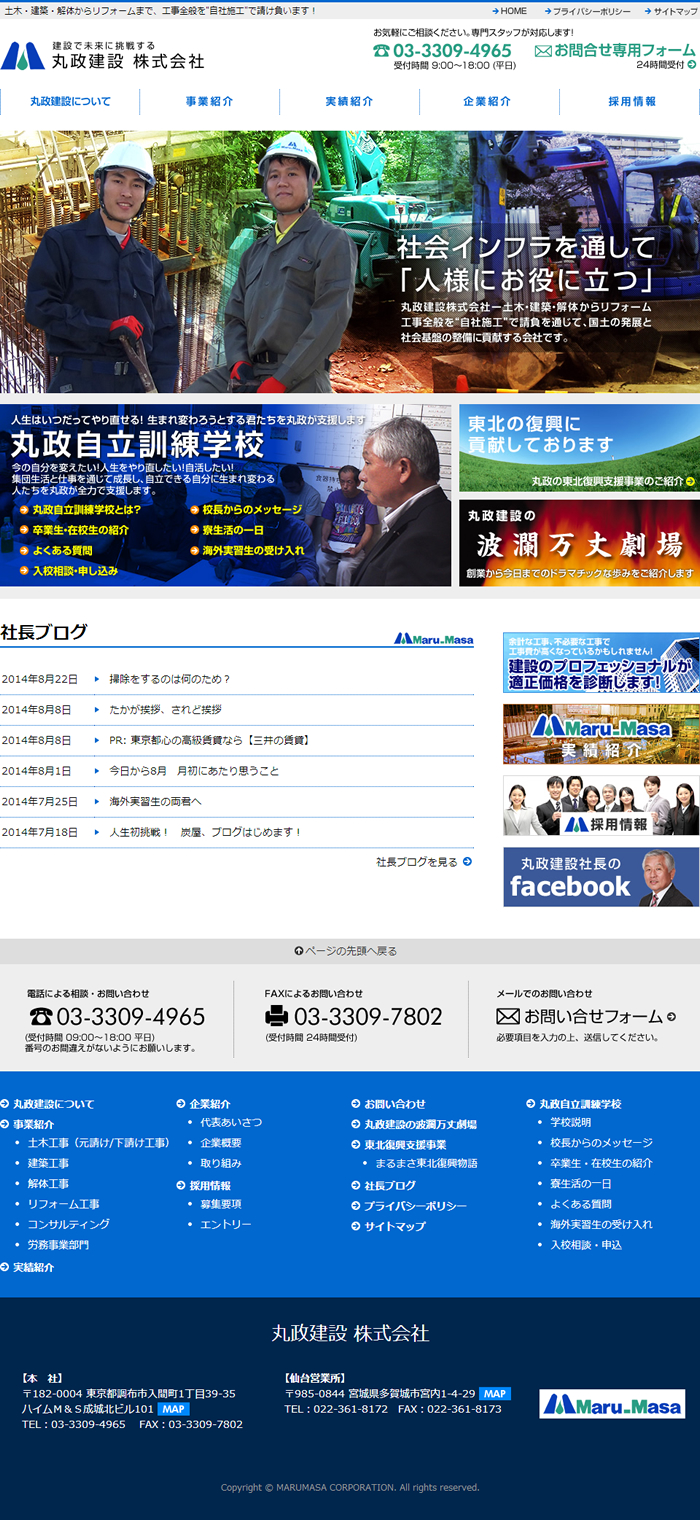Open footer link 募集要項
This screenshot has width=700, height=1520.
pyautogui.click(x=221, y=1204)
